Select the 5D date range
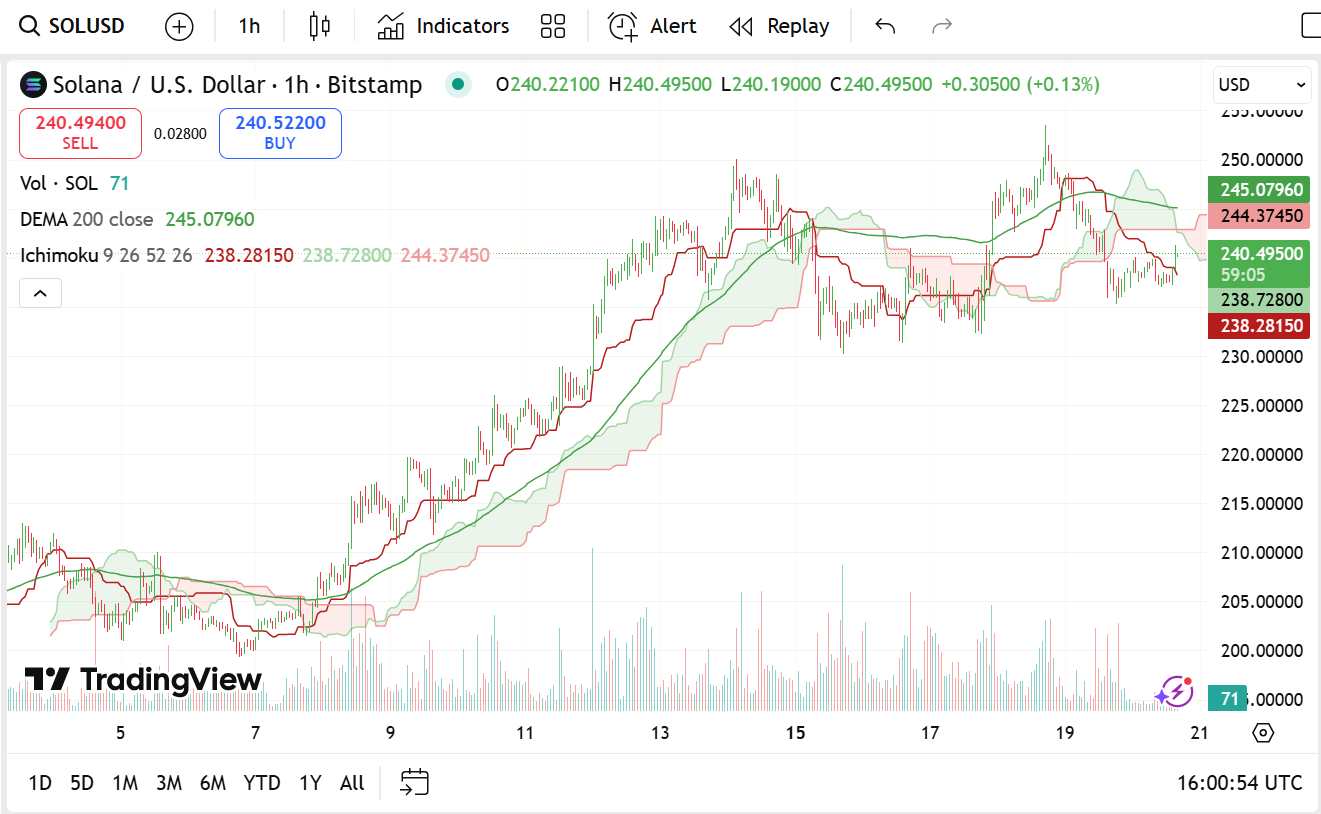Screen dimensions: 1321x814 (82, 783)
